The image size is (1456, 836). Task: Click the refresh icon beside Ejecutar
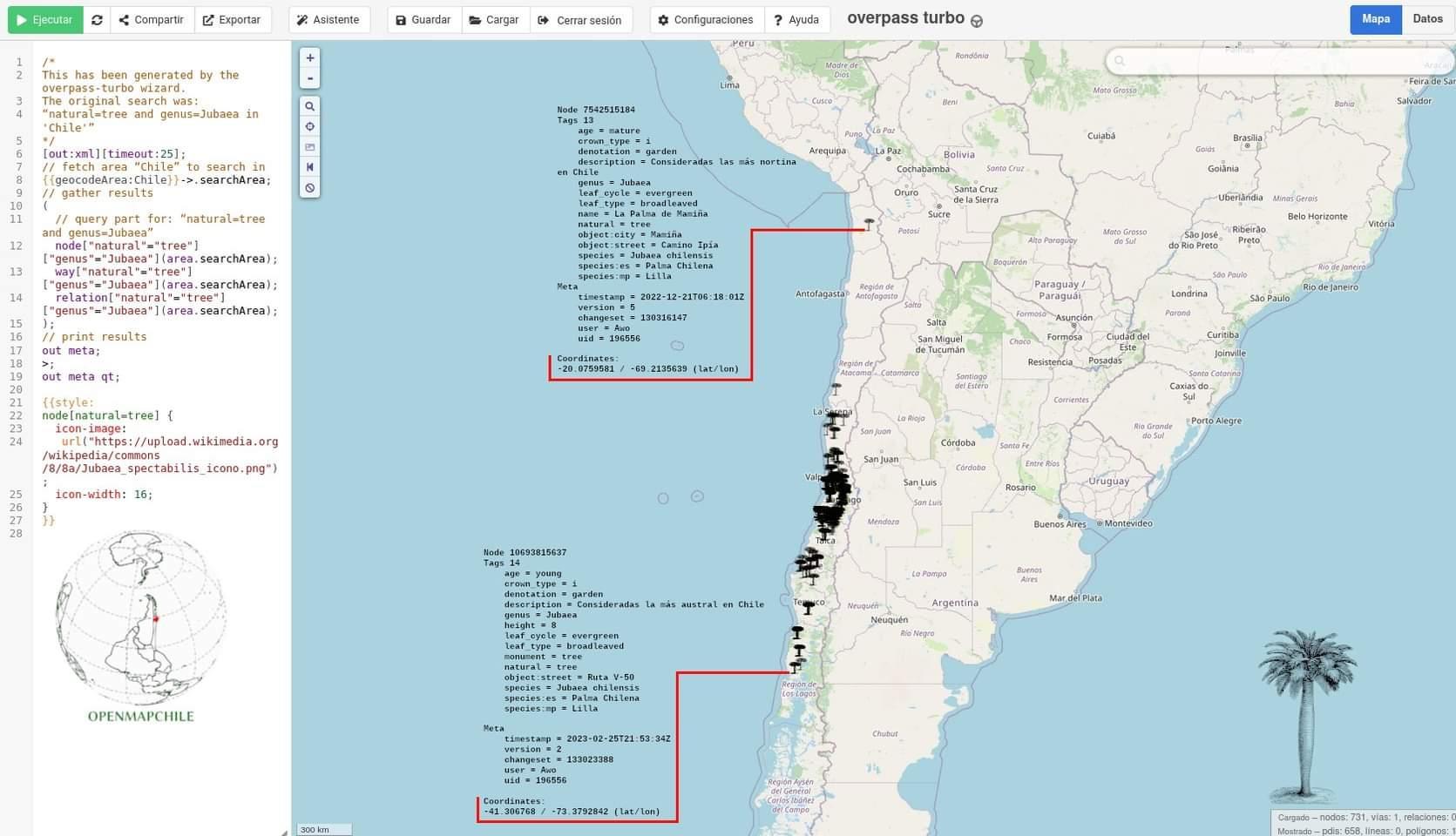97,20
